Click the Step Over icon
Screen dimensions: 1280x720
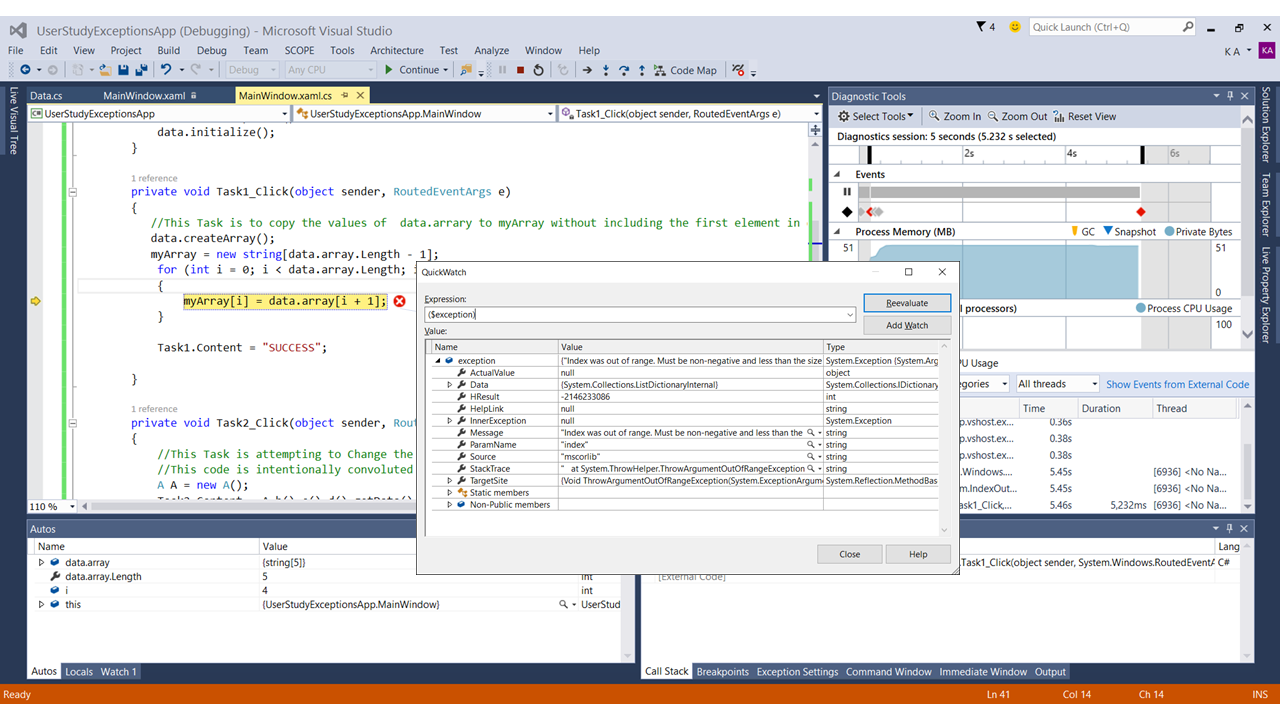624,70
